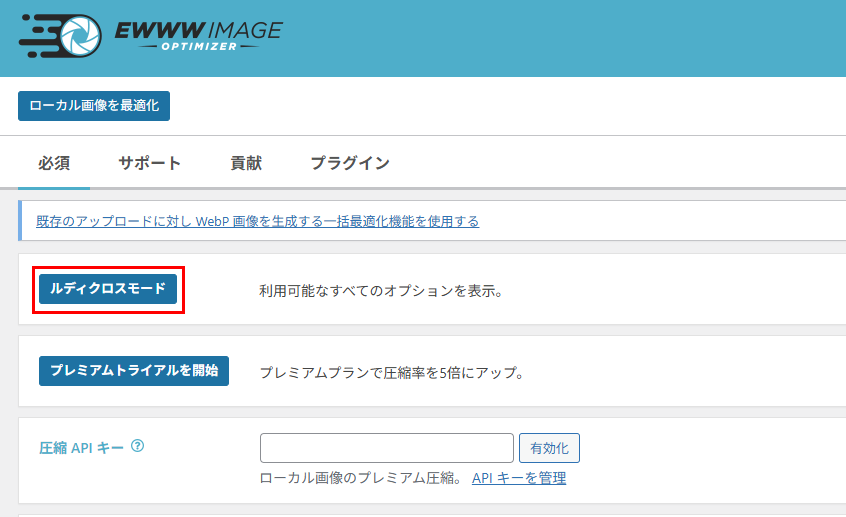Click the 圧縮 API キー label

(81, 447)
